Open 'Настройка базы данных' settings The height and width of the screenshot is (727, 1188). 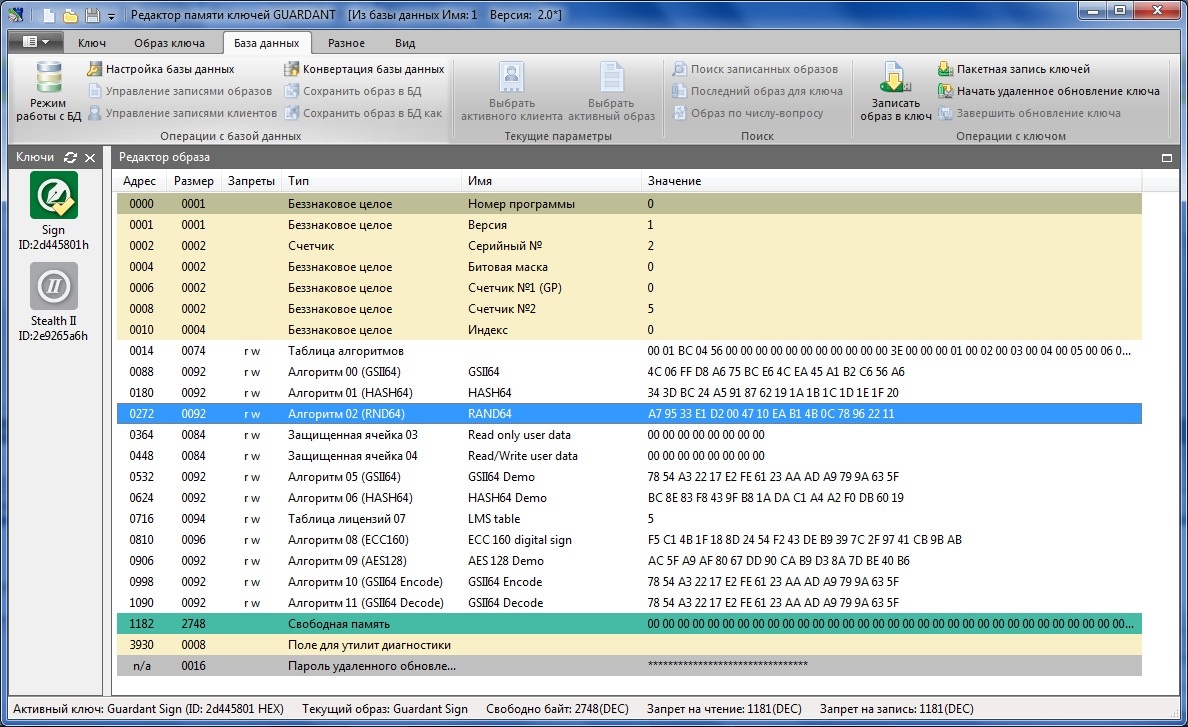[x=160, y=69]
